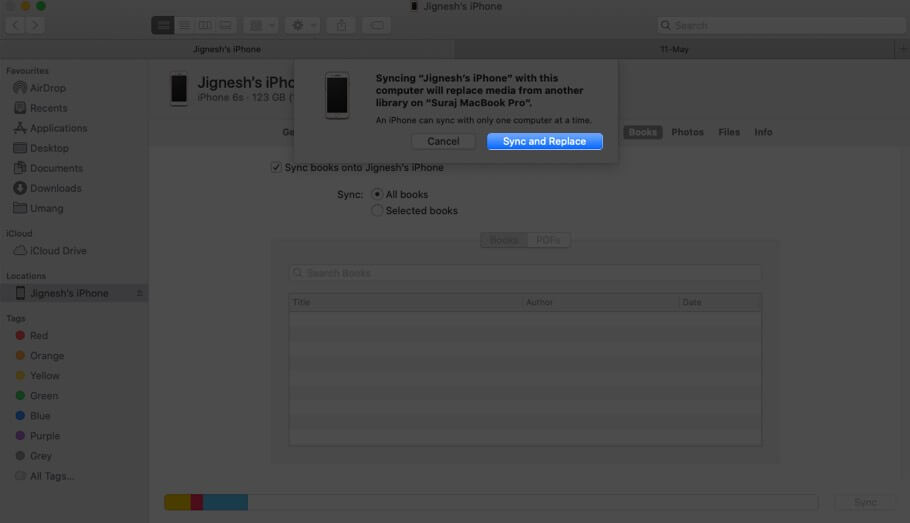Cancel the sync dialog

click(x=443, y=141)
